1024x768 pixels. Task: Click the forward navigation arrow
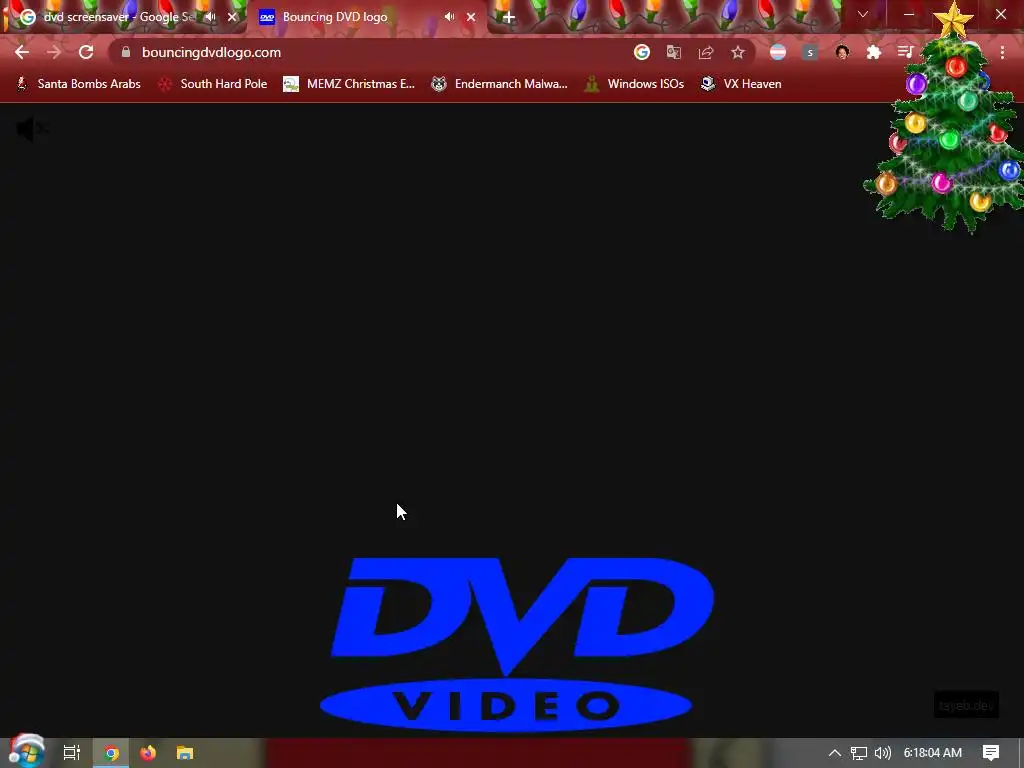pos(54,52)
